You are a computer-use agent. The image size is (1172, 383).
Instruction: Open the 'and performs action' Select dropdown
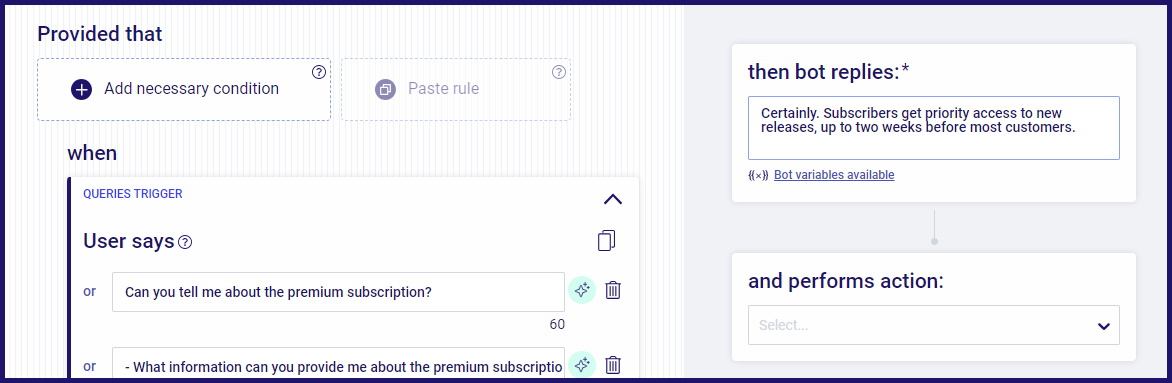pos(934,325)
